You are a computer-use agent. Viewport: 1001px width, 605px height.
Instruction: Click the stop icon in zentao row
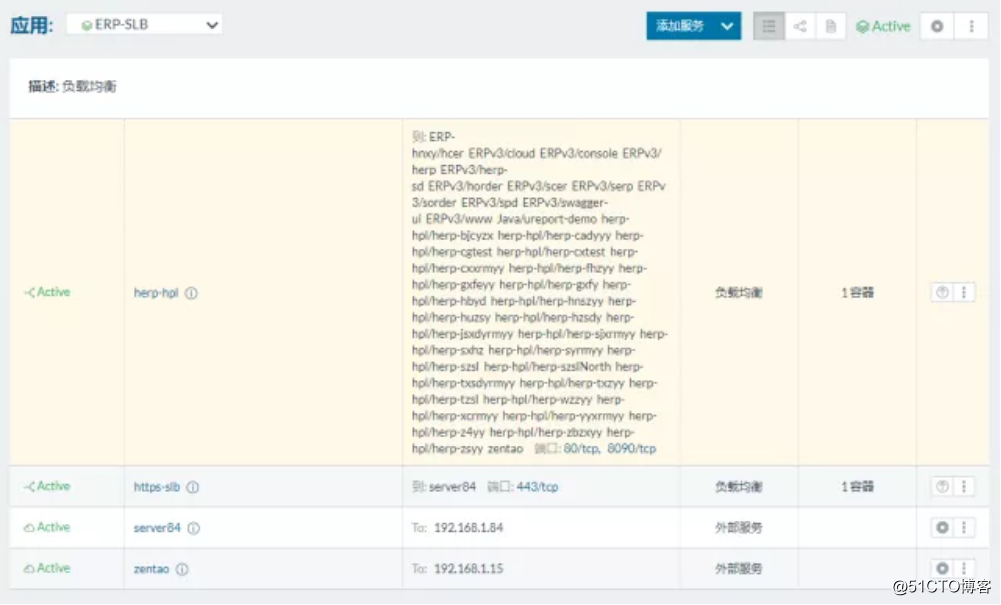pos(942,568)
